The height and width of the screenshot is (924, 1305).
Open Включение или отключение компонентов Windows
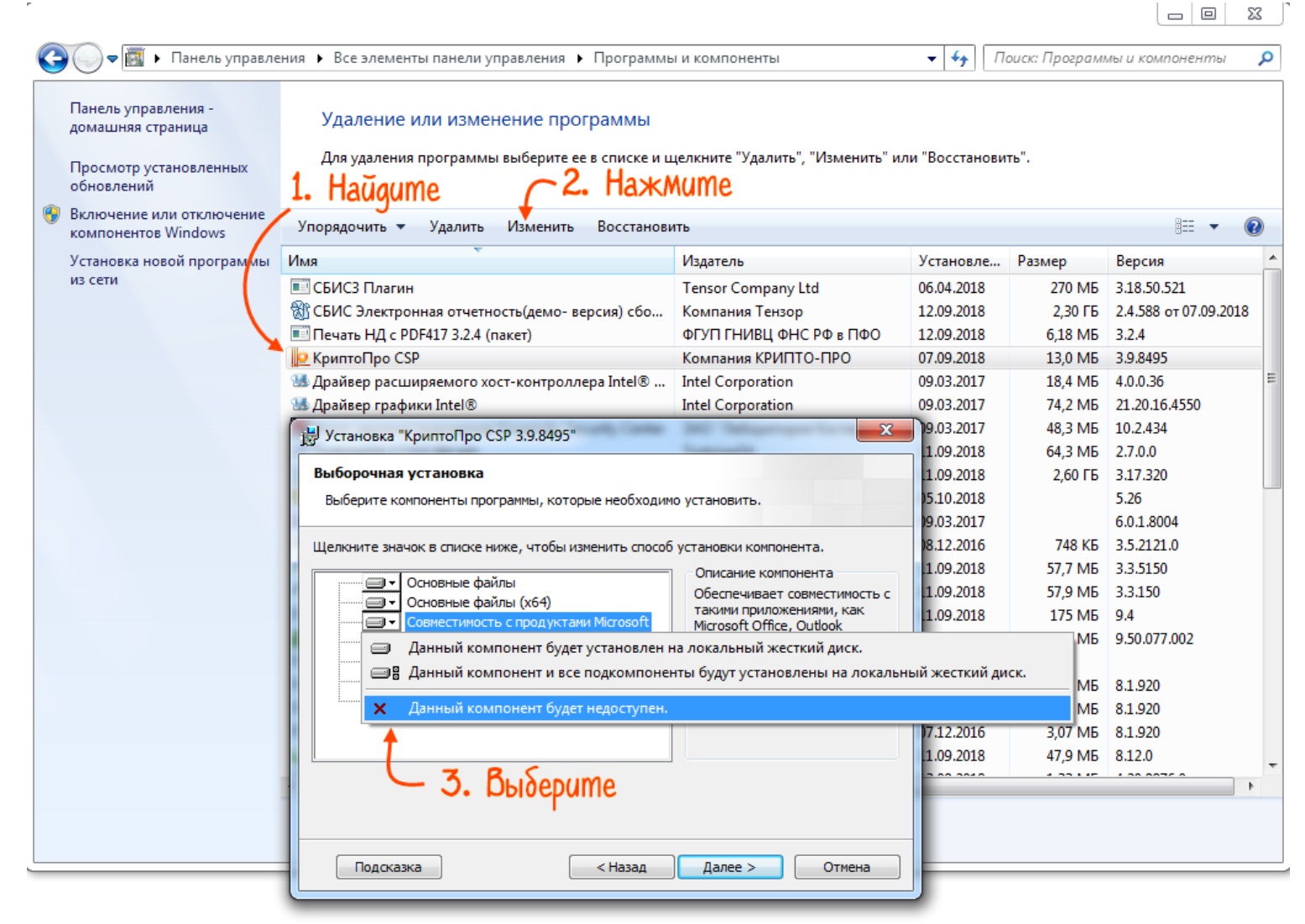click(167, 223)
